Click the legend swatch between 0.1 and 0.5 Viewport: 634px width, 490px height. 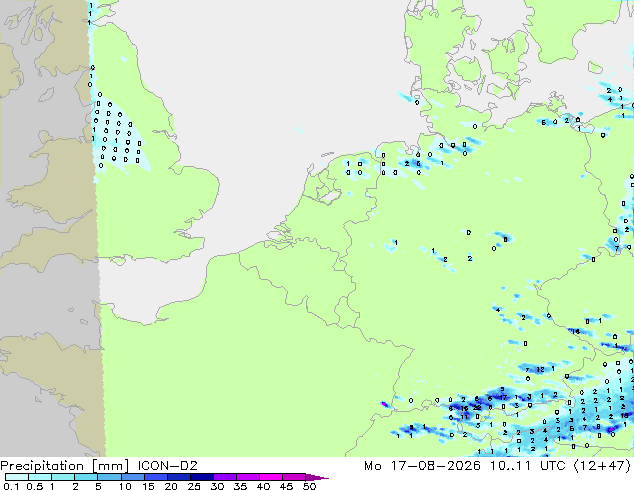17,477
